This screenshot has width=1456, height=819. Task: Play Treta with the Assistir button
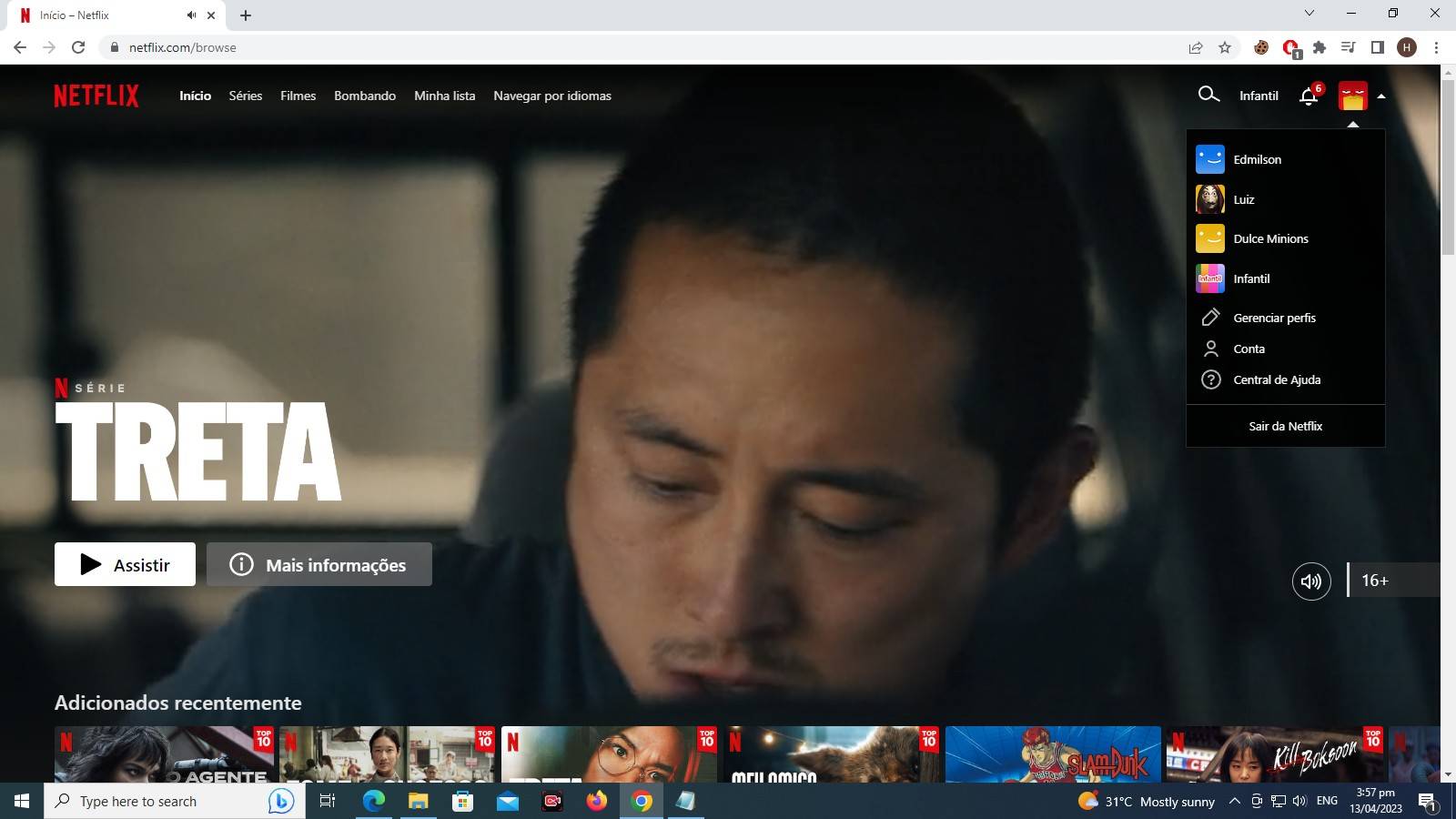click(x=125, y=564)
